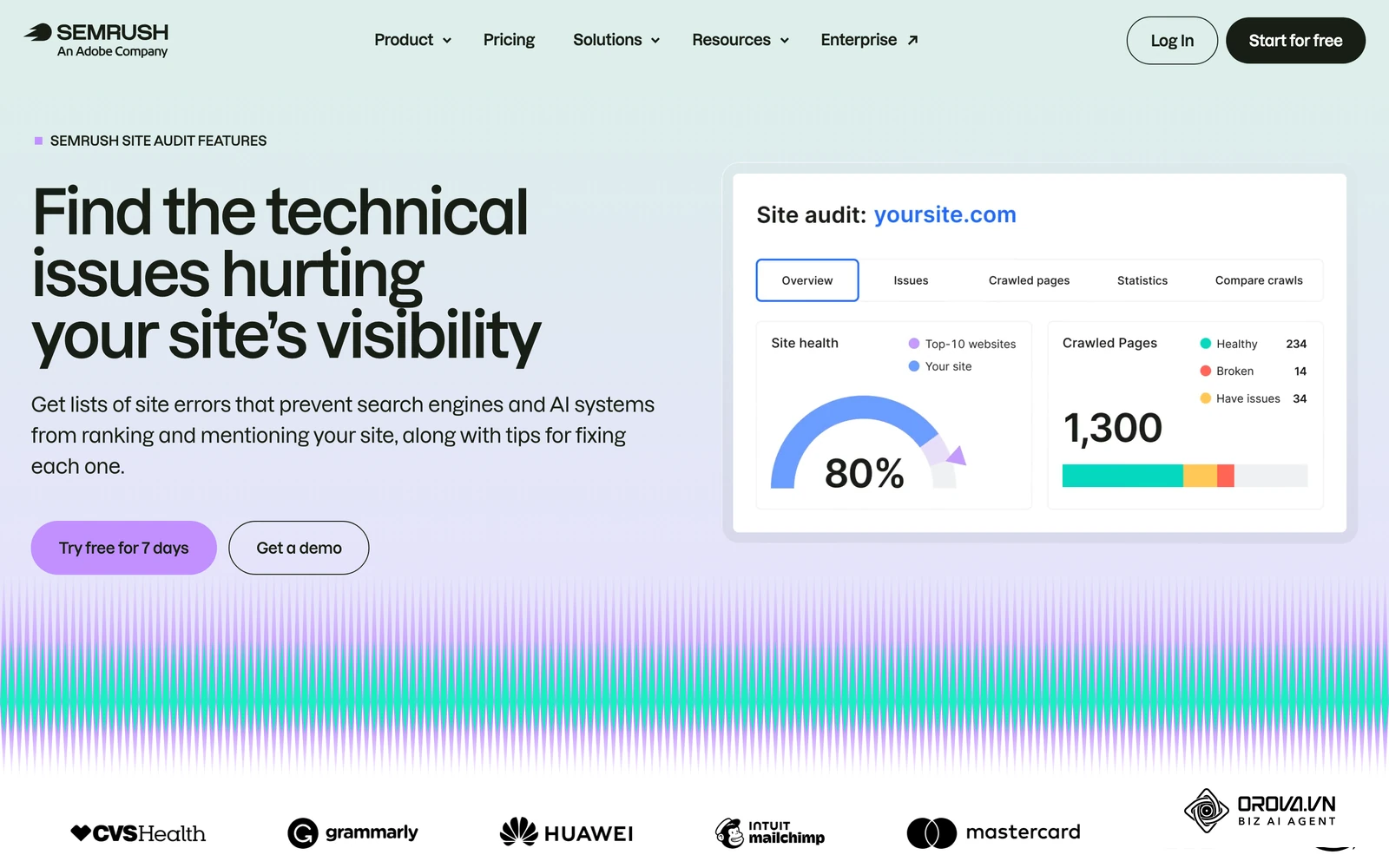Click the Grammarly logo

(352, 833)
